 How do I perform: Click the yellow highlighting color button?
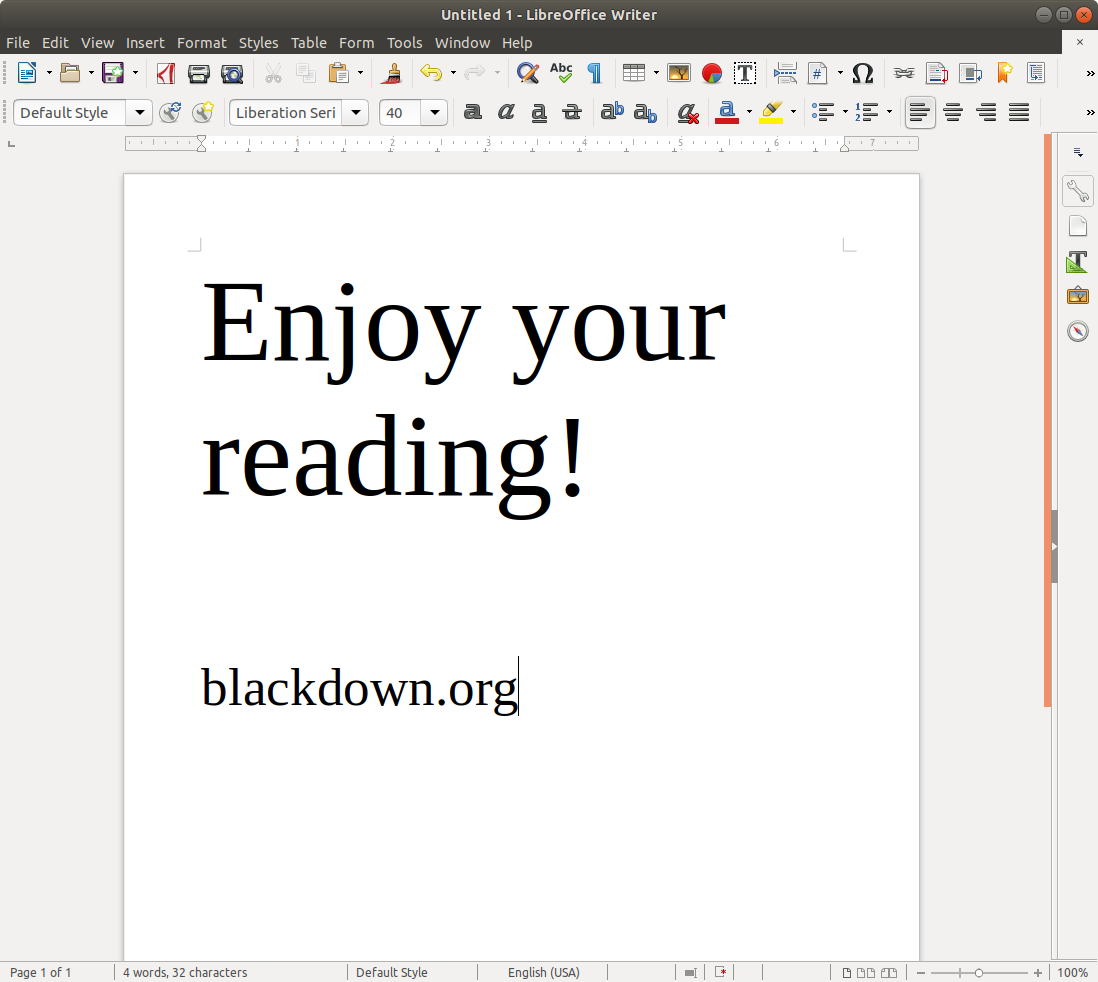771,113
